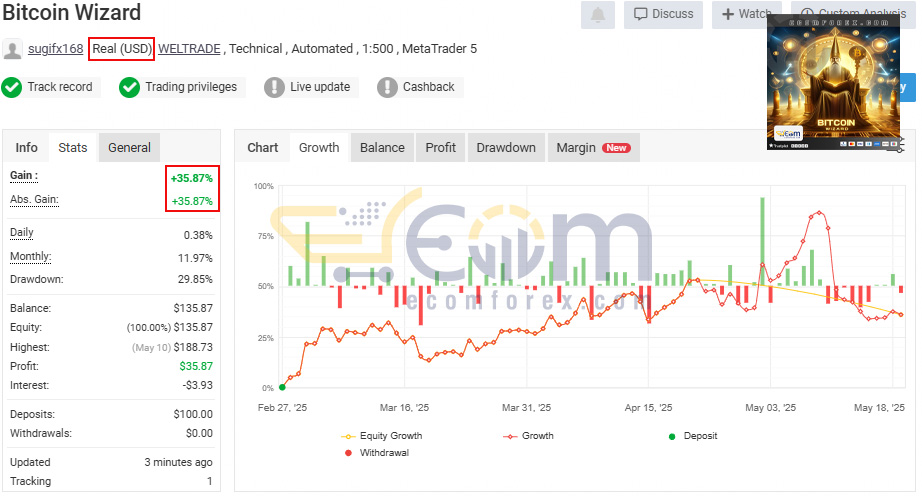
Task: Toggle the Equity Growth legend series
Action: tap(382, 436)
